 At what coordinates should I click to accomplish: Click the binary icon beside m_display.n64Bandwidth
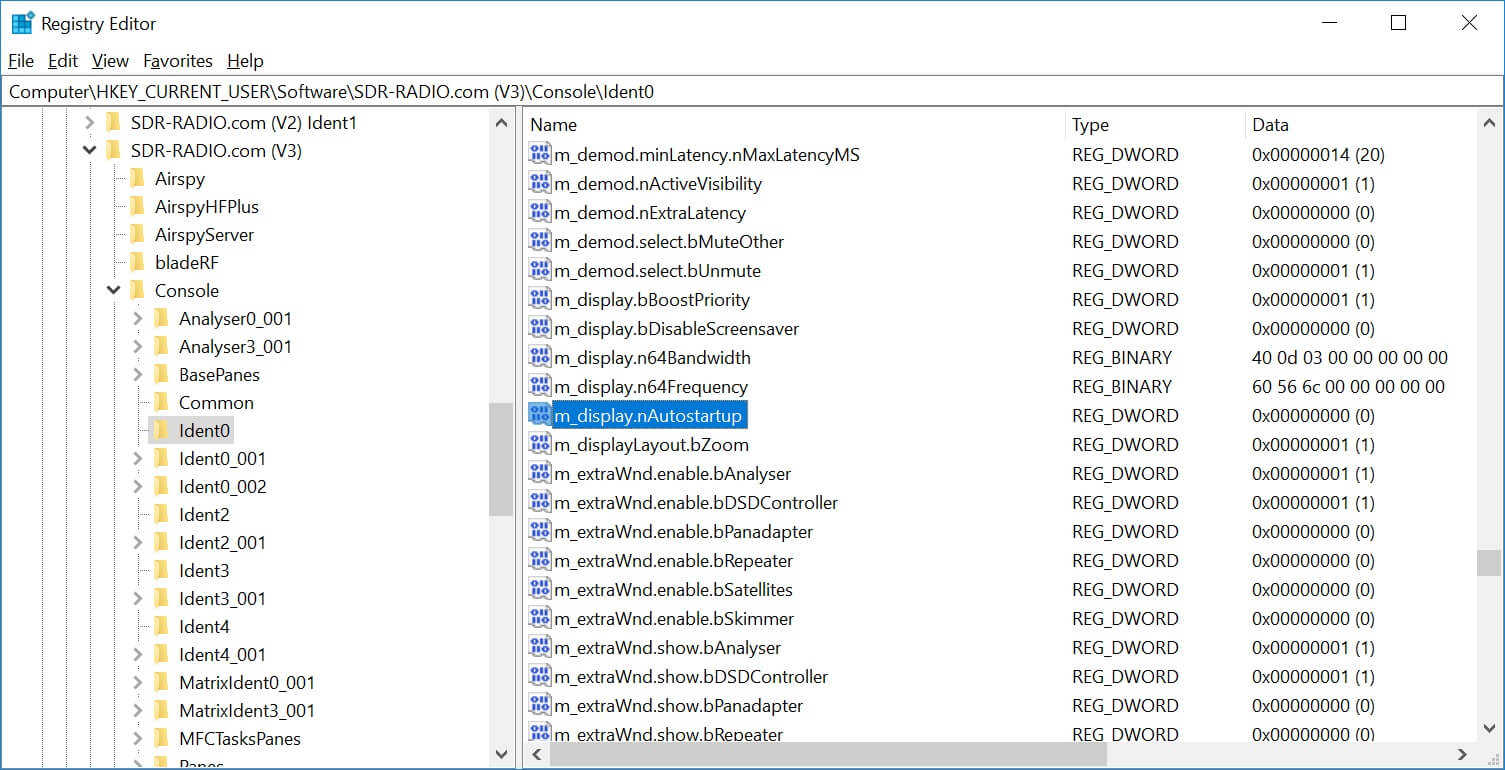click(x=540, y=358)
